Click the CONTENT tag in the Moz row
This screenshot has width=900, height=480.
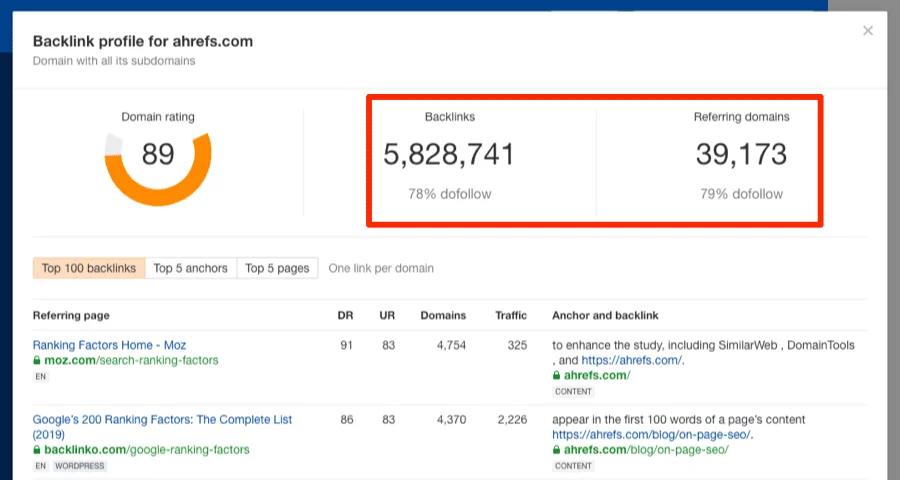coord(573,392)
